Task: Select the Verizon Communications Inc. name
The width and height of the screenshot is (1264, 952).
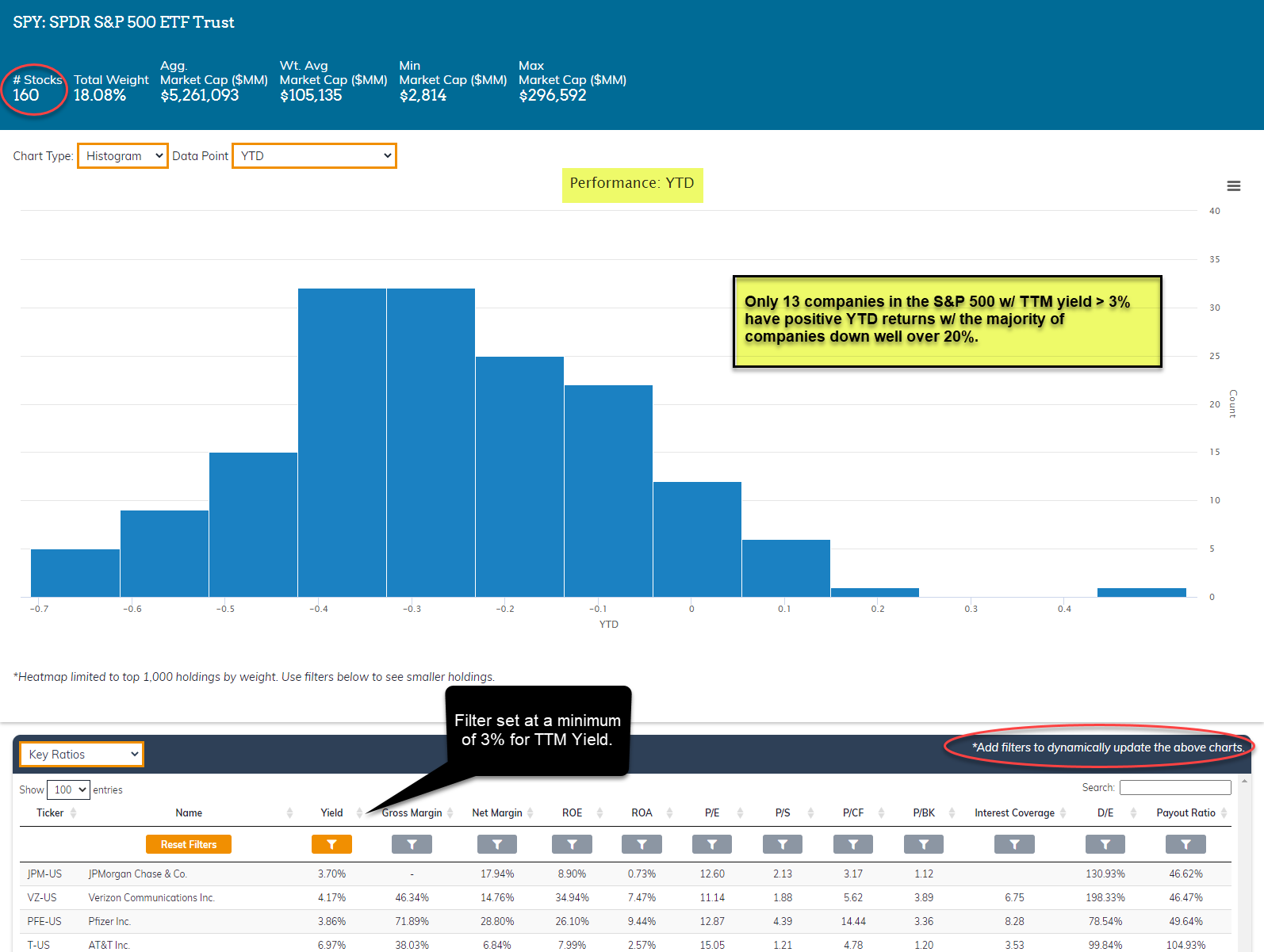Action: 151,897
